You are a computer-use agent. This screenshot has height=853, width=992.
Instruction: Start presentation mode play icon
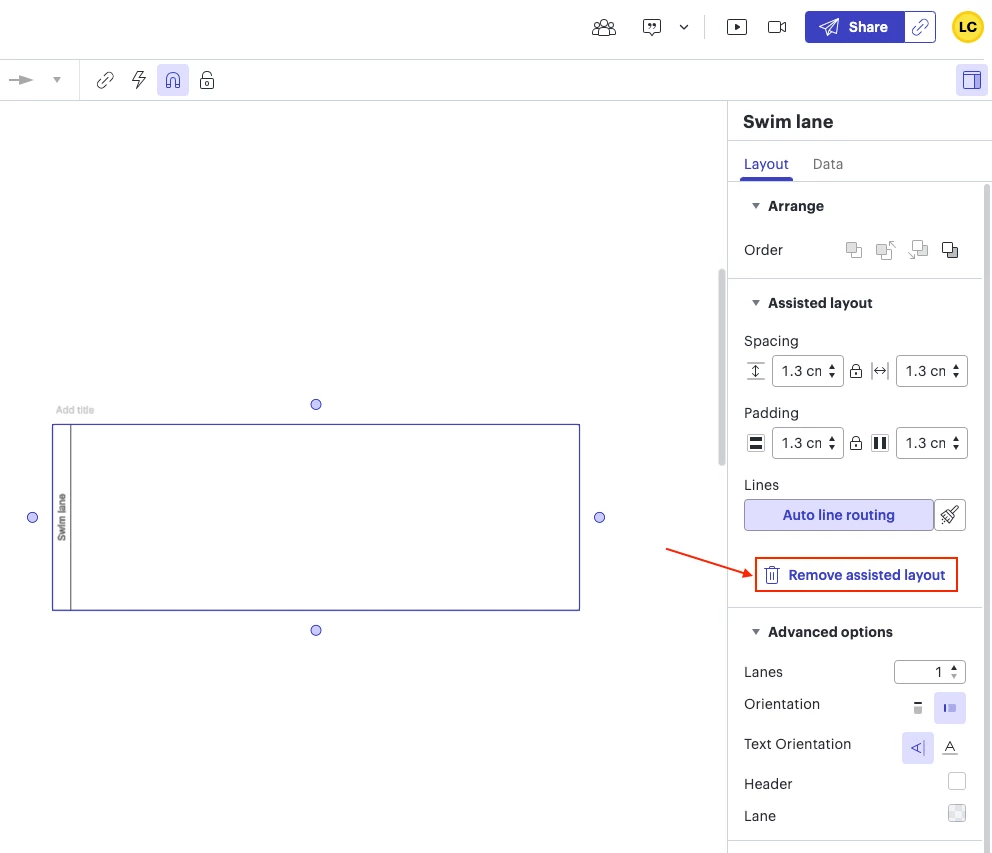click(737, 27)
